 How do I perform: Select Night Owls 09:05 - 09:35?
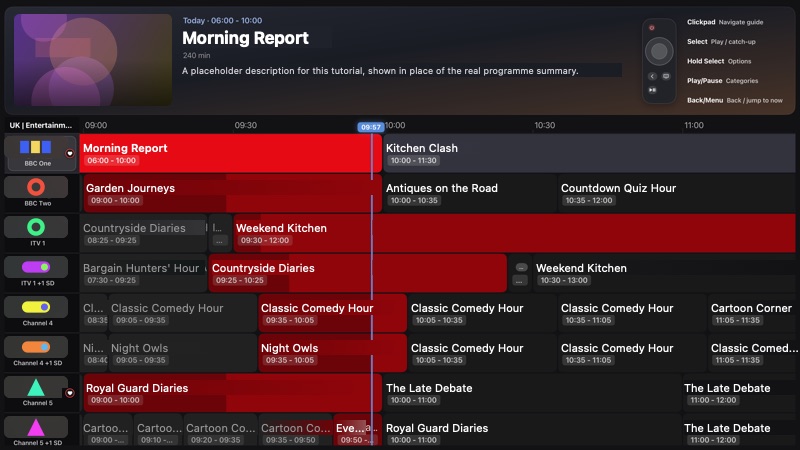click(x=182, y=353)
